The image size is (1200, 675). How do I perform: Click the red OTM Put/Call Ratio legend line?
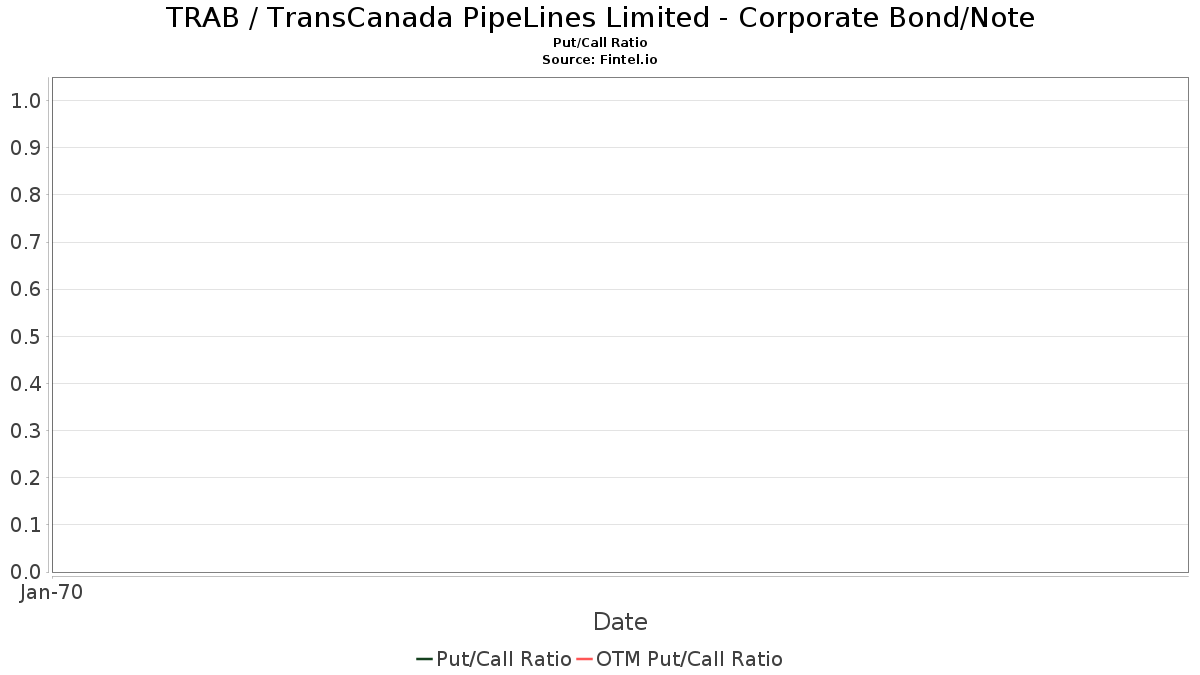tap(585, 659)
